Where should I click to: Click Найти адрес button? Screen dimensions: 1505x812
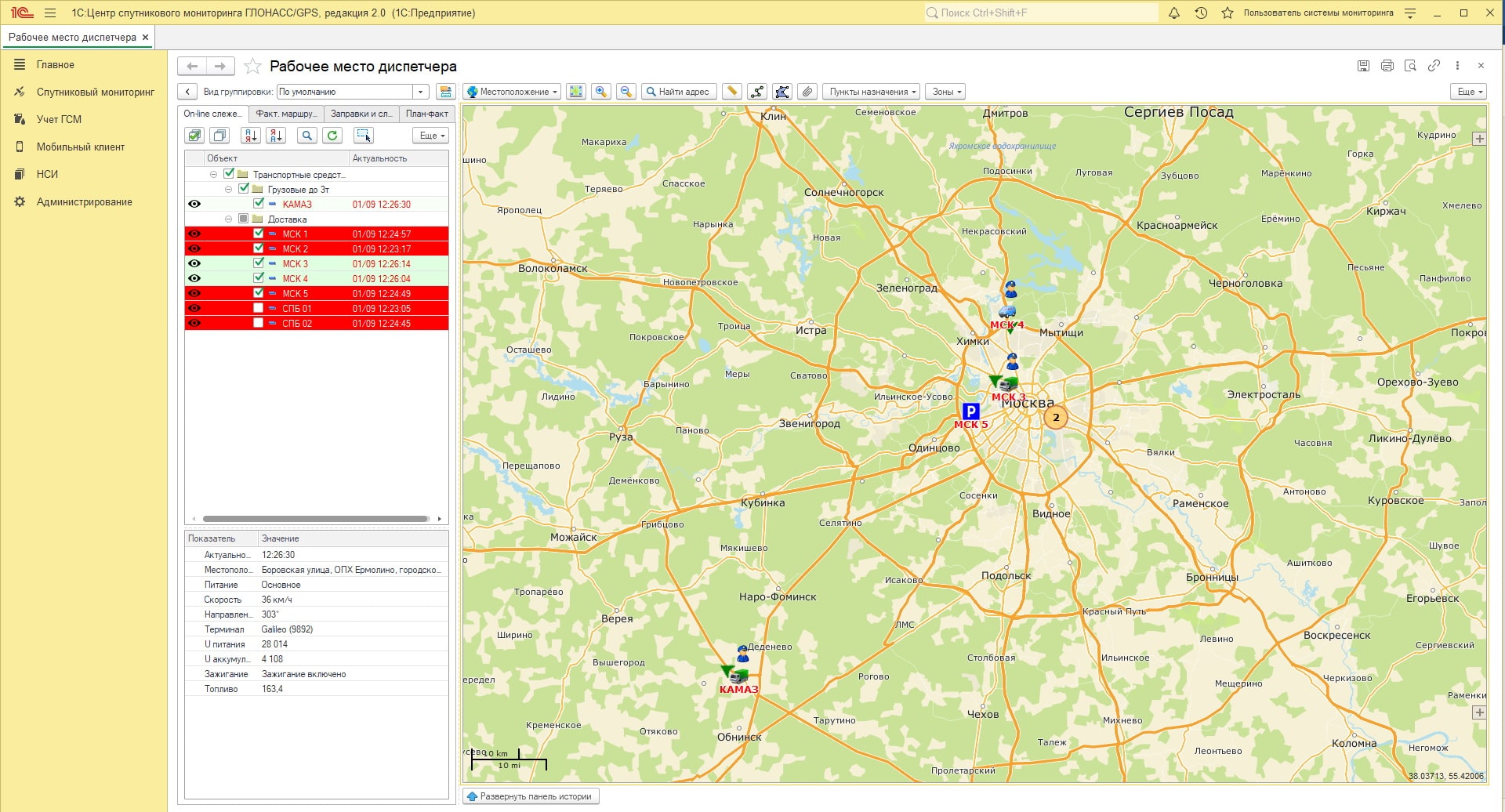coord(679,92)
